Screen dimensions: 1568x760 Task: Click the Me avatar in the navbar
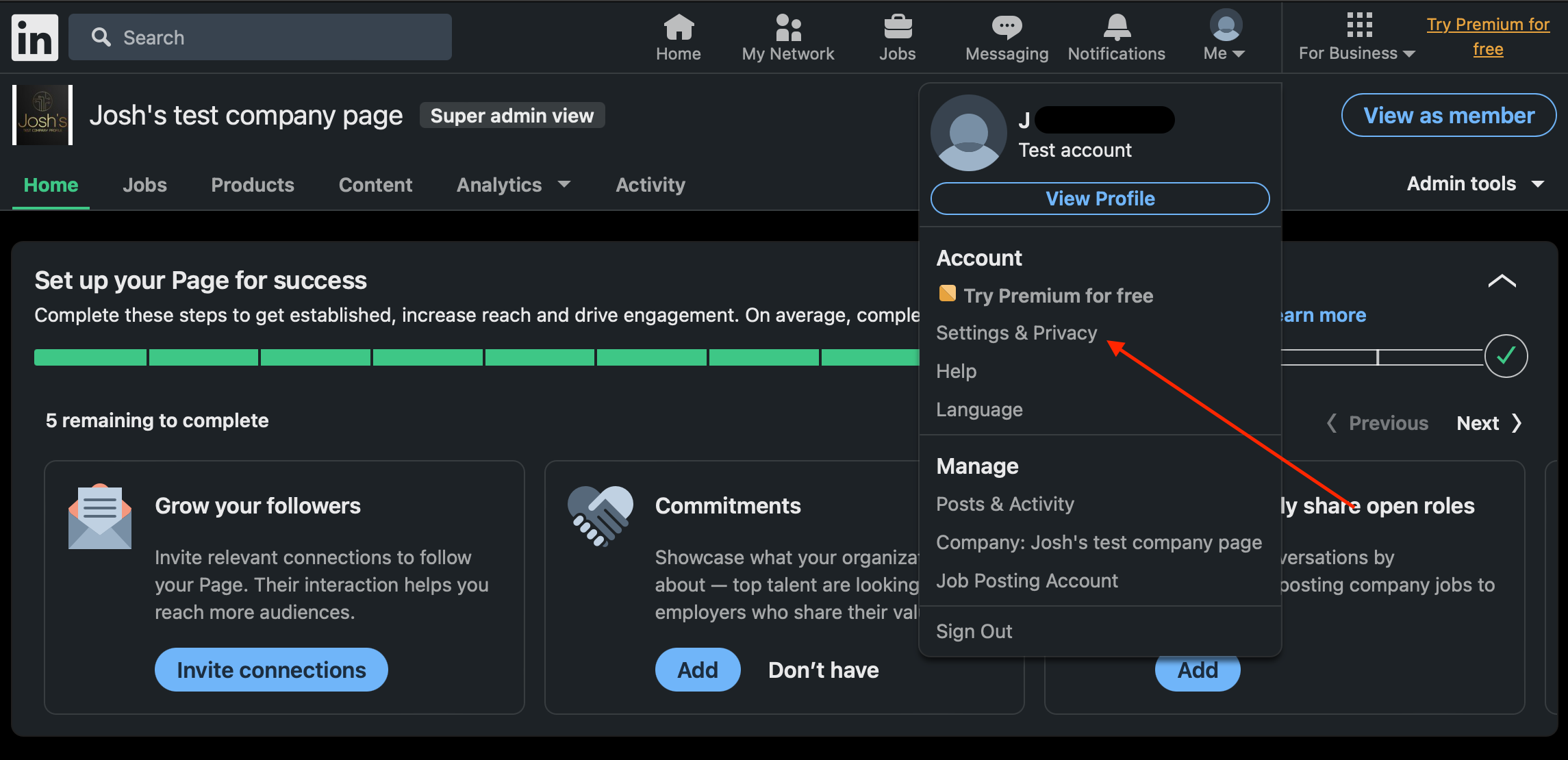pos(1226,26)
